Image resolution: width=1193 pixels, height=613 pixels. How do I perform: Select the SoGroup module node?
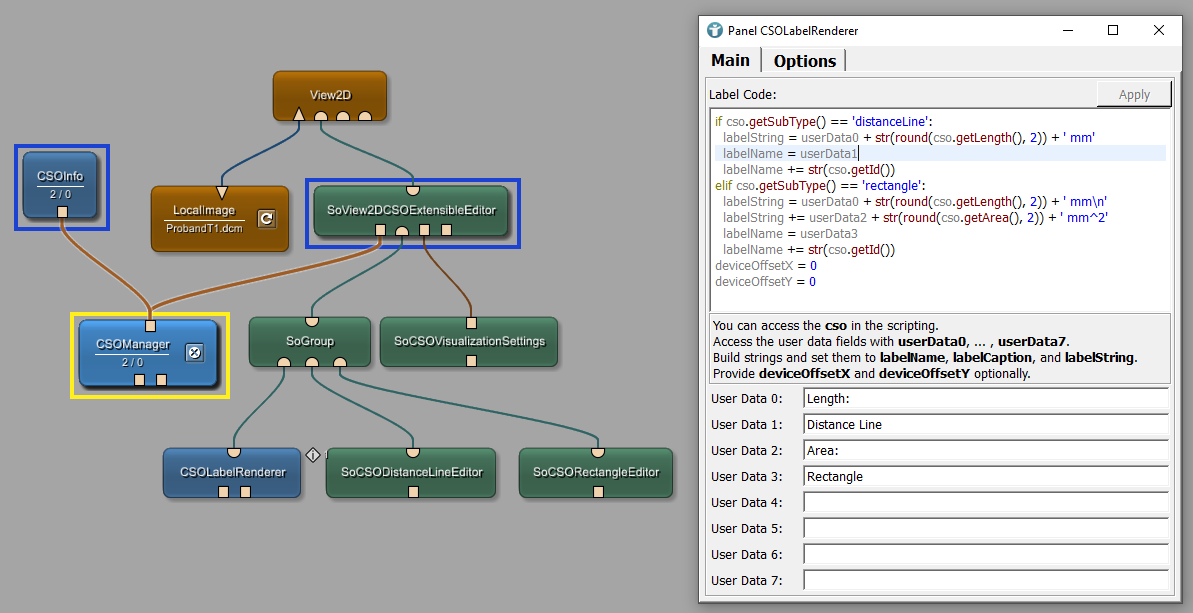pos(308,341)
